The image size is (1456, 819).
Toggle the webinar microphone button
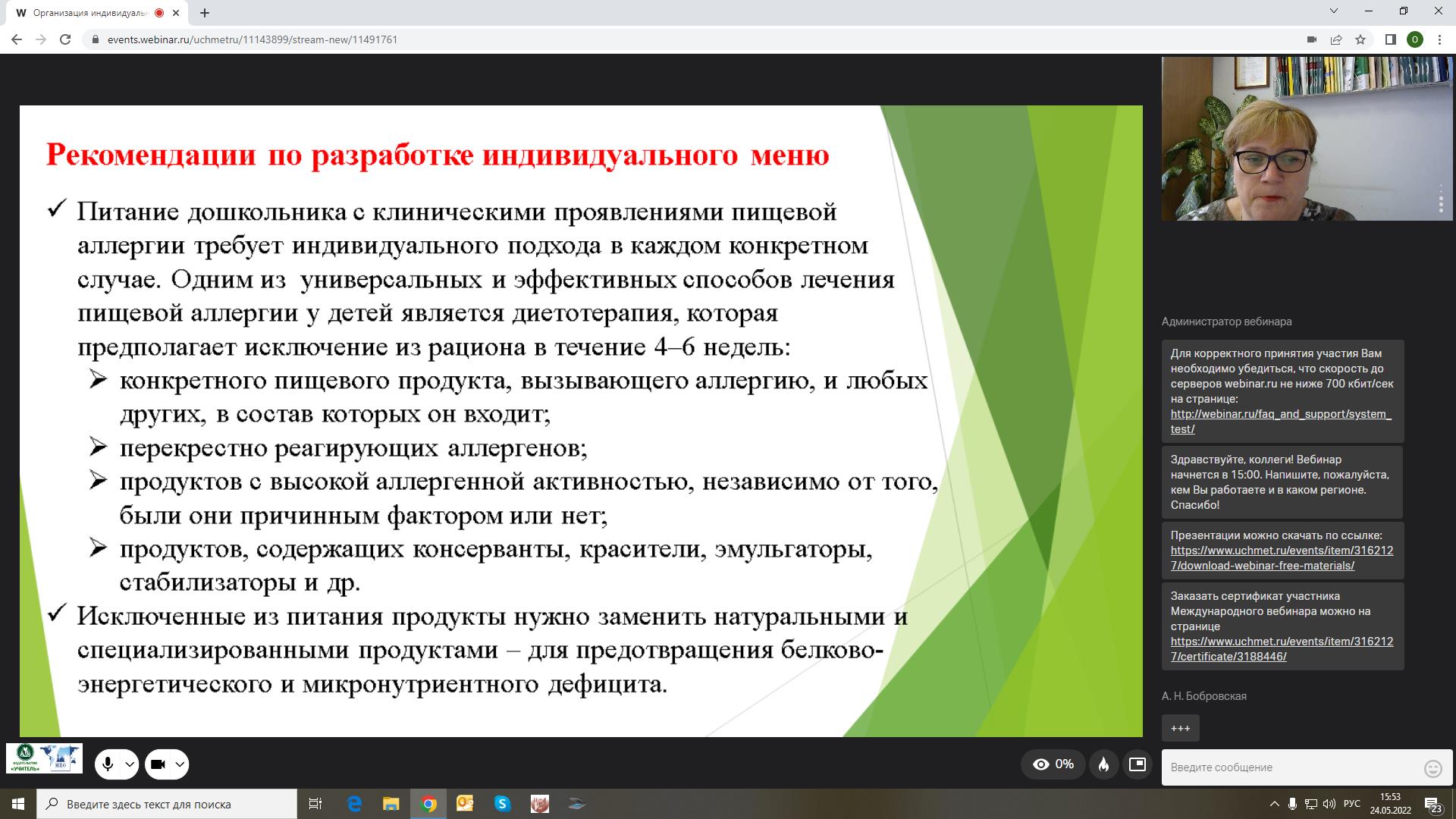tap(108, 764)
